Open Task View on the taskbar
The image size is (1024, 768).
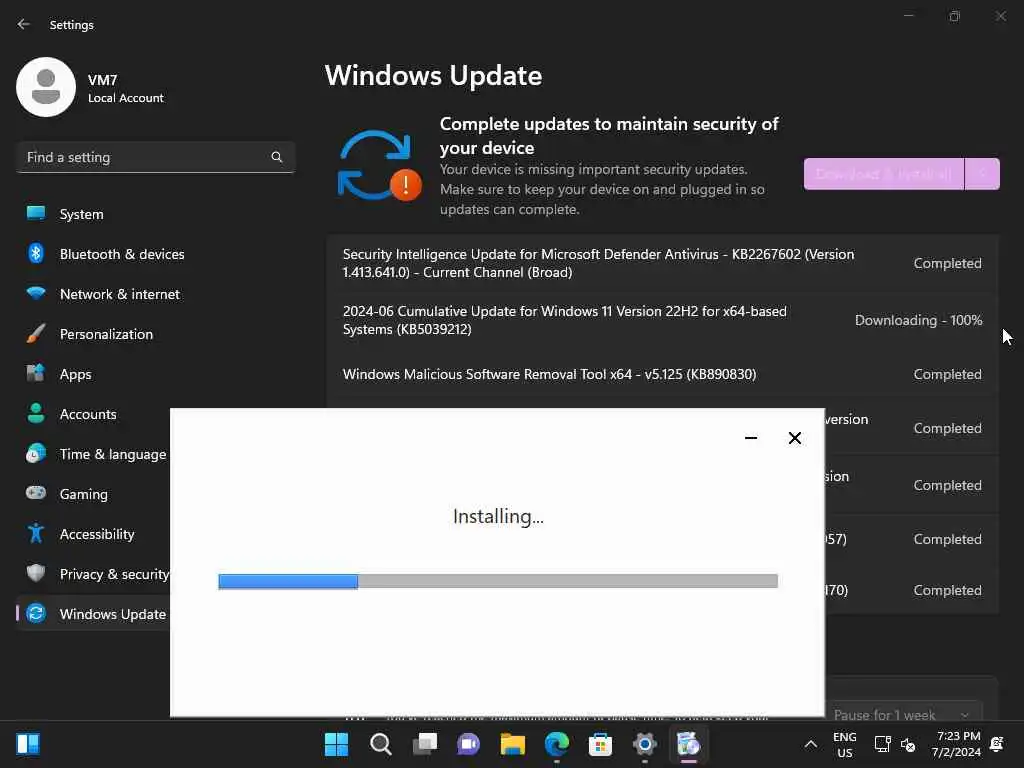[424, 744]
